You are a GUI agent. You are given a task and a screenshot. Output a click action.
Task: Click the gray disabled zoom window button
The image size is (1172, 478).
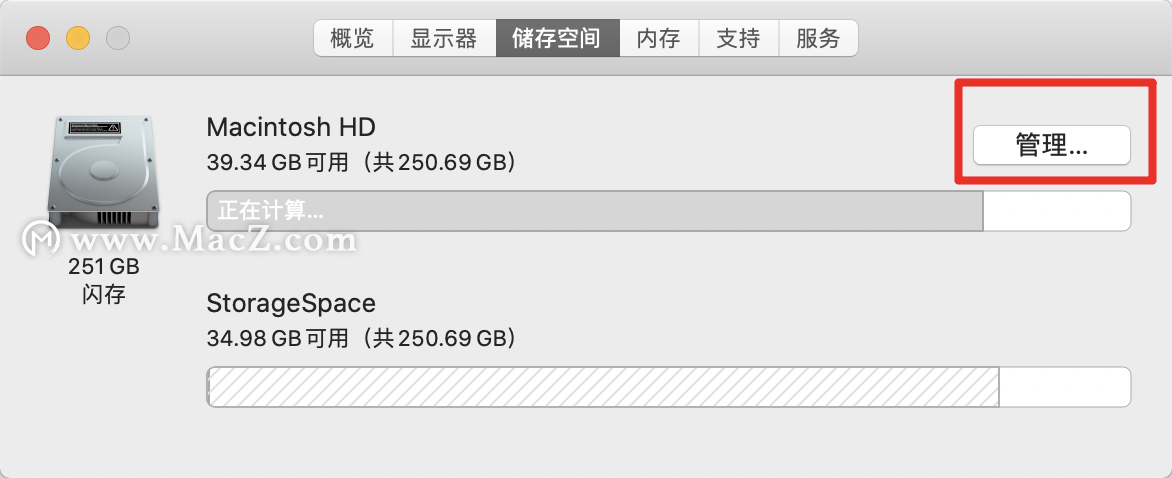(117, 38)
